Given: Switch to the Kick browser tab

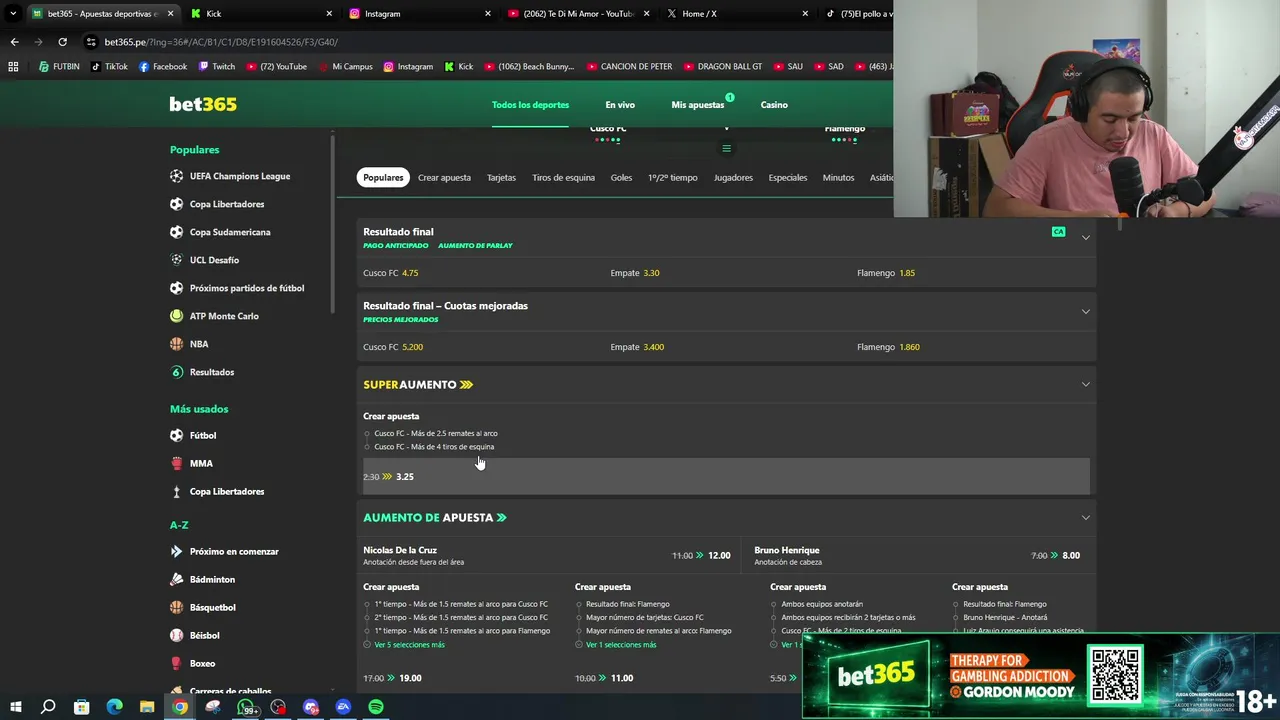Looking at the screenshot, I should 260,14.
